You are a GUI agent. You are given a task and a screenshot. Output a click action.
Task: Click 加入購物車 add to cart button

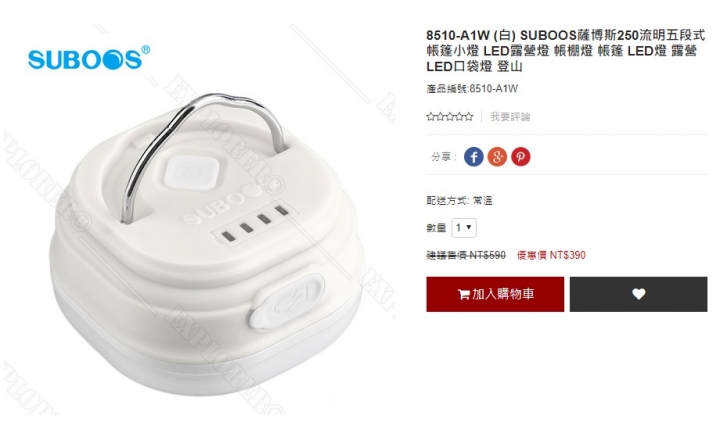495,294
